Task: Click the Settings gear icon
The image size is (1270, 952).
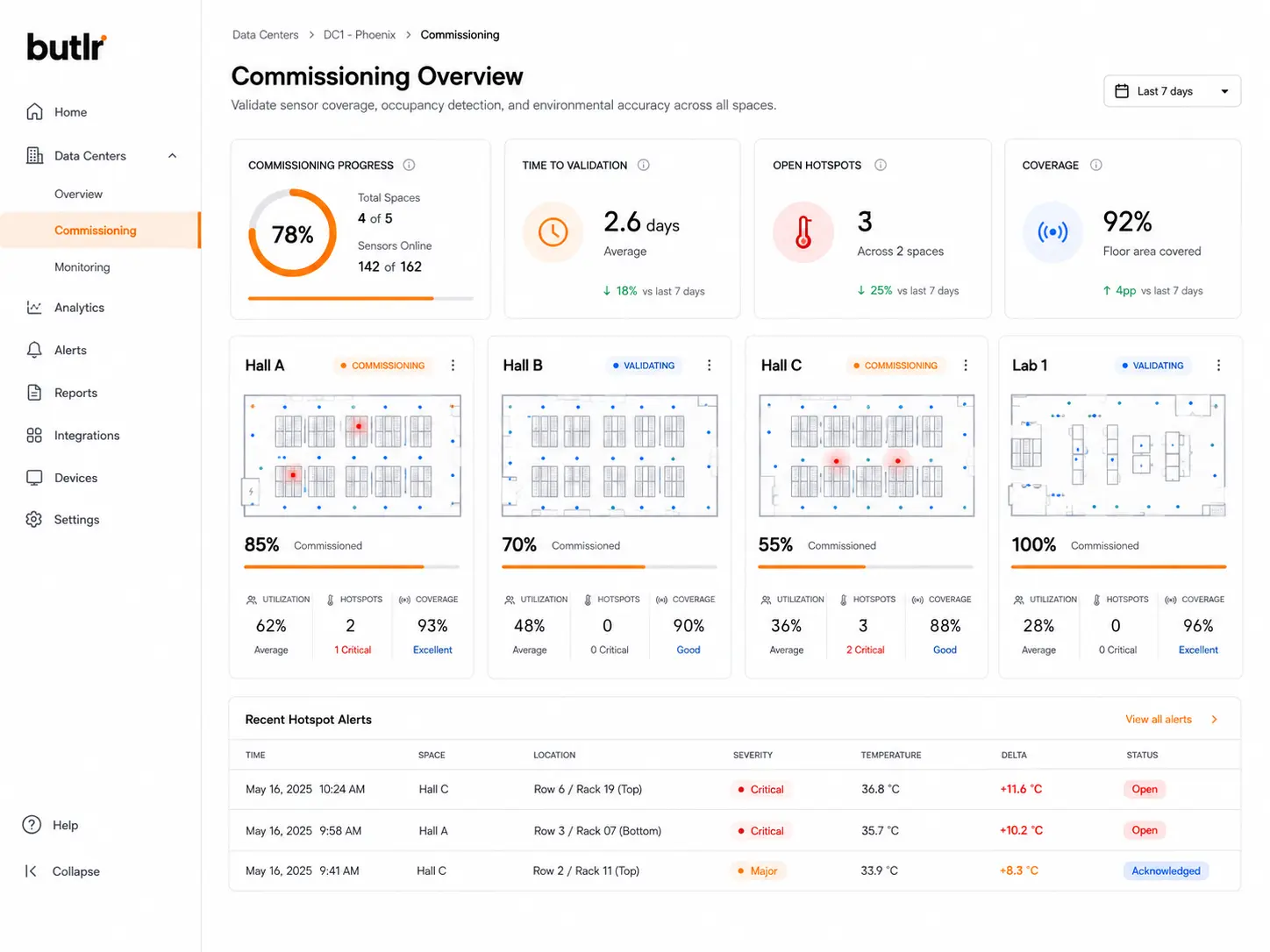Action: pyautogui.click(x=34, y=519)
